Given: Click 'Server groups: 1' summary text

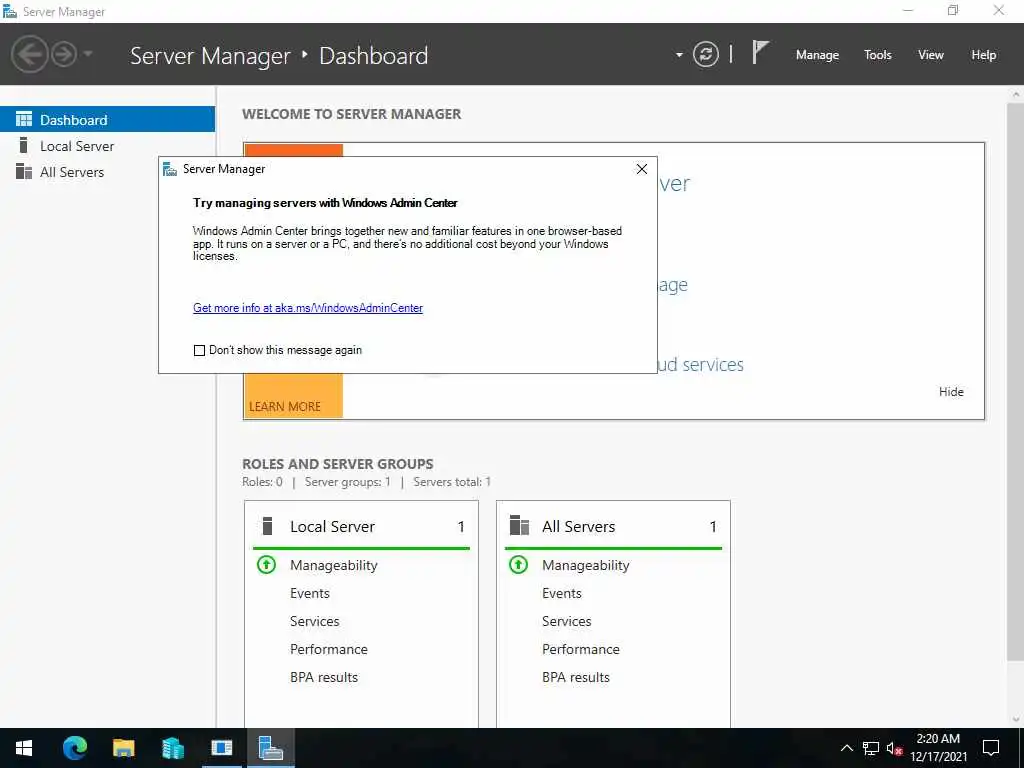Looking at the screenshot, I should tap(347, 482).
